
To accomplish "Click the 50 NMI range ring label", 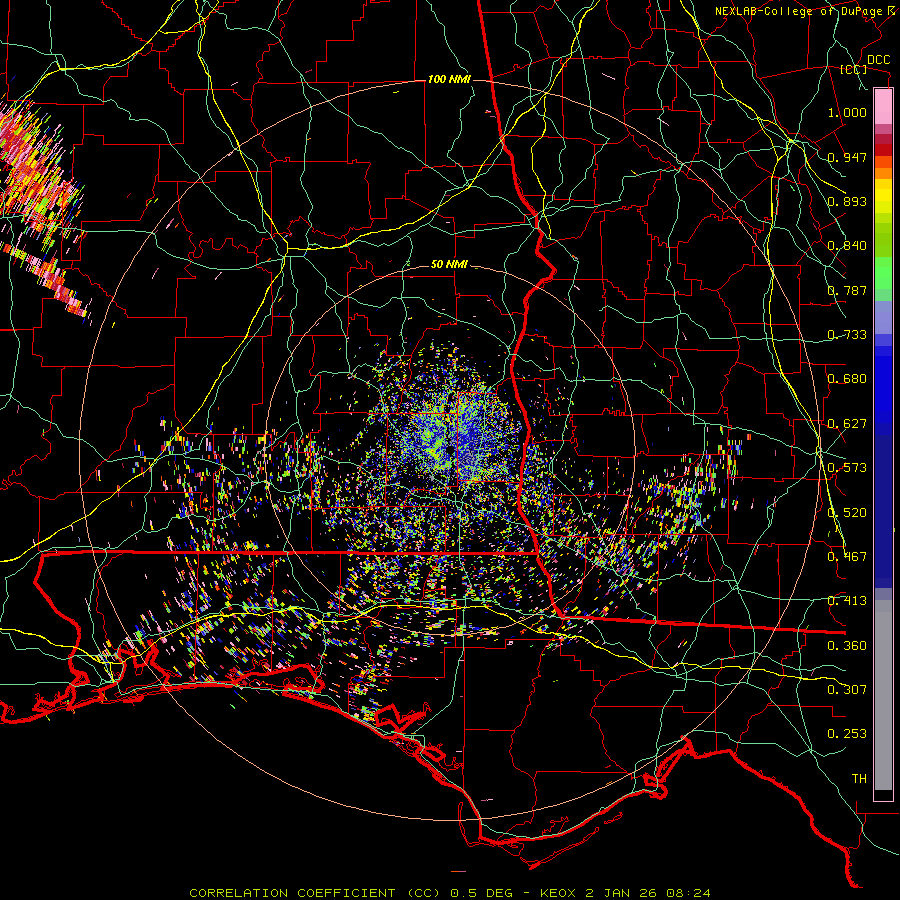I will [x=449, y=265].
